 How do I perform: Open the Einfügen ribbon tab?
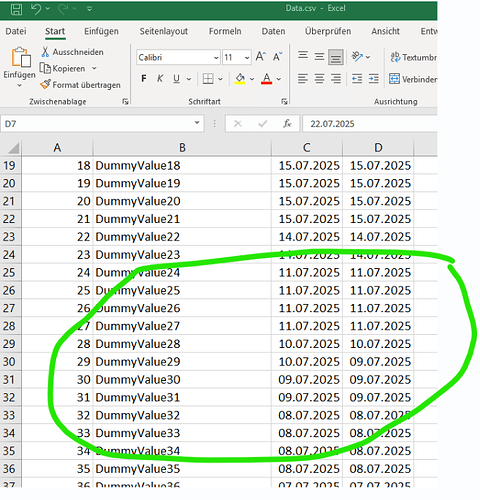(101, 31)
